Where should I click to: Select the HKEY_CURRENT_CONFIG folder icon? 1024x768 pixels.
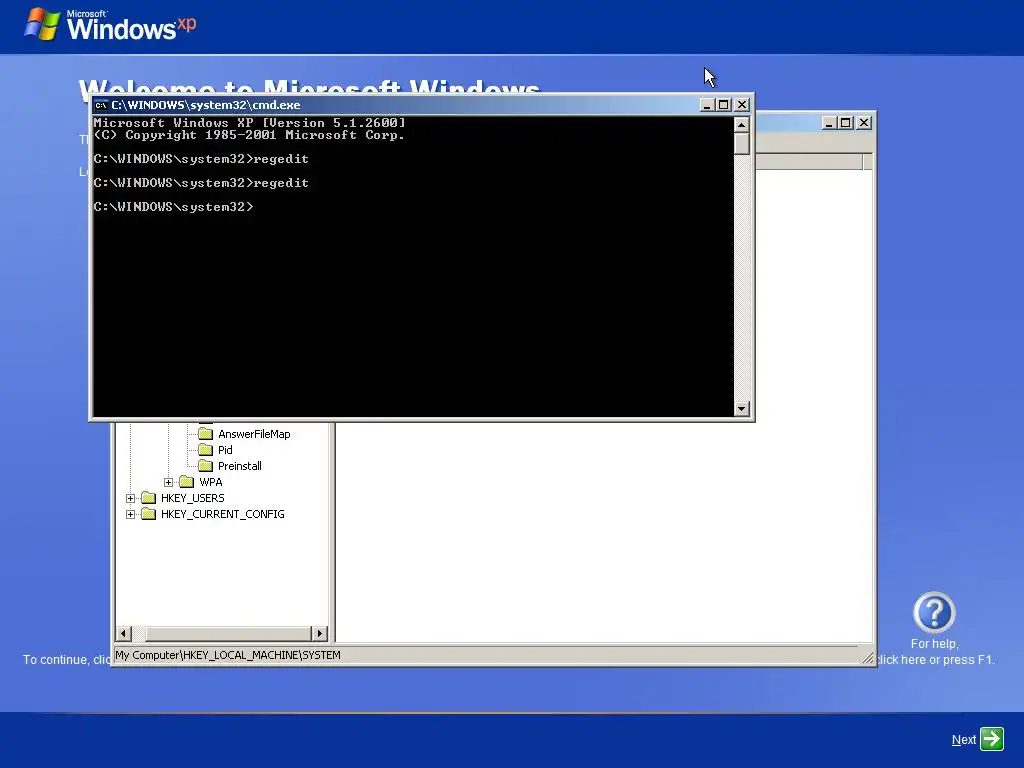pos(149,514)
